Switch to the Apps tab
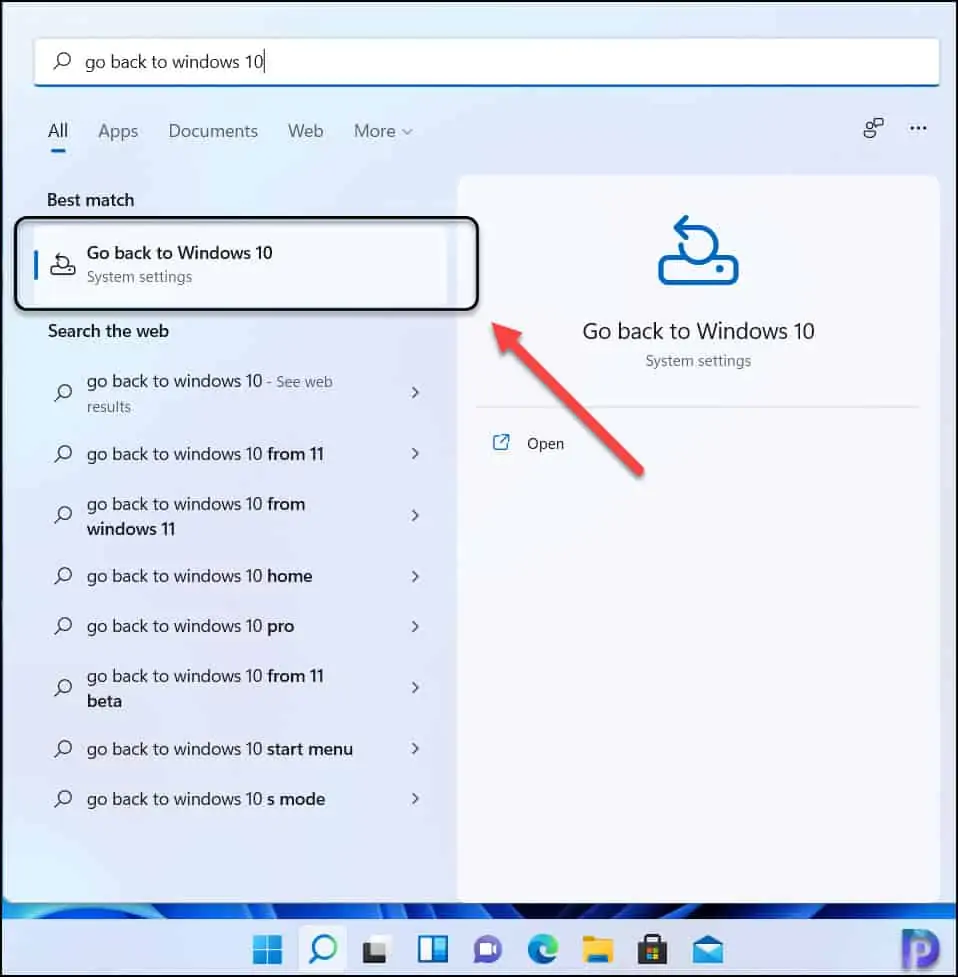 coord(118,131)
